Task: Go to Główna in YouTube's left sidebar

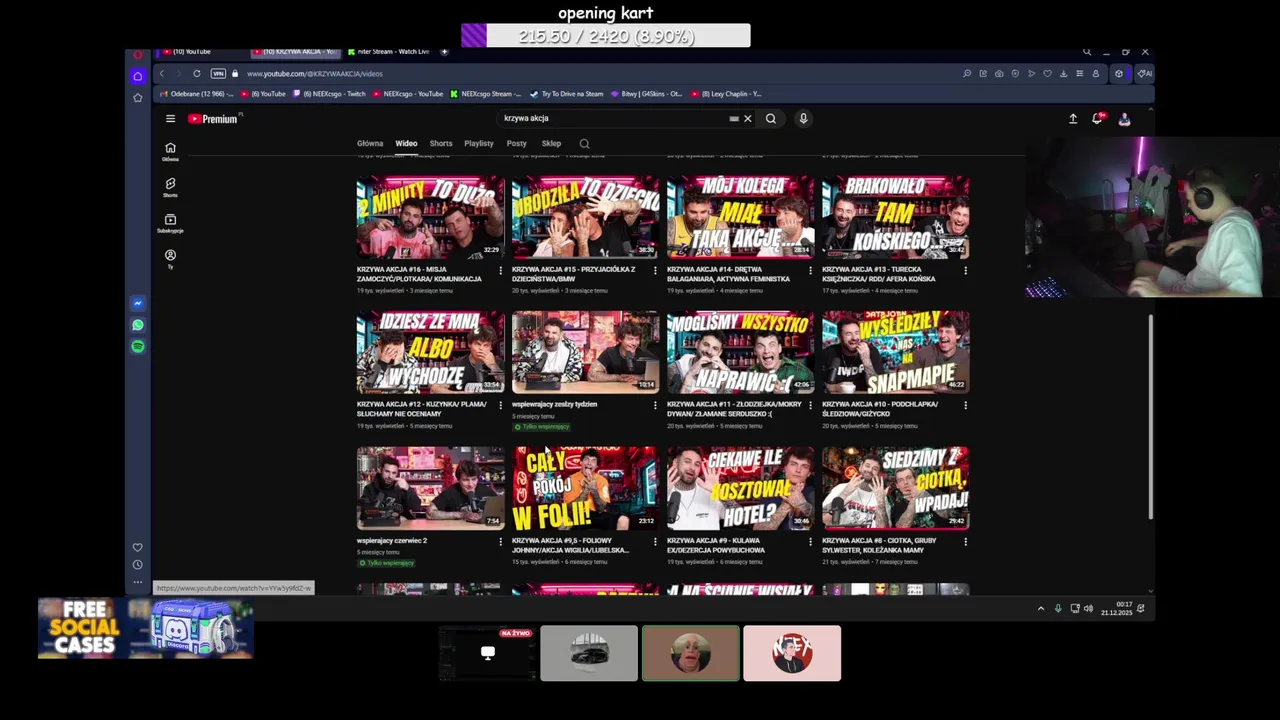Action: tap(170, 151)
